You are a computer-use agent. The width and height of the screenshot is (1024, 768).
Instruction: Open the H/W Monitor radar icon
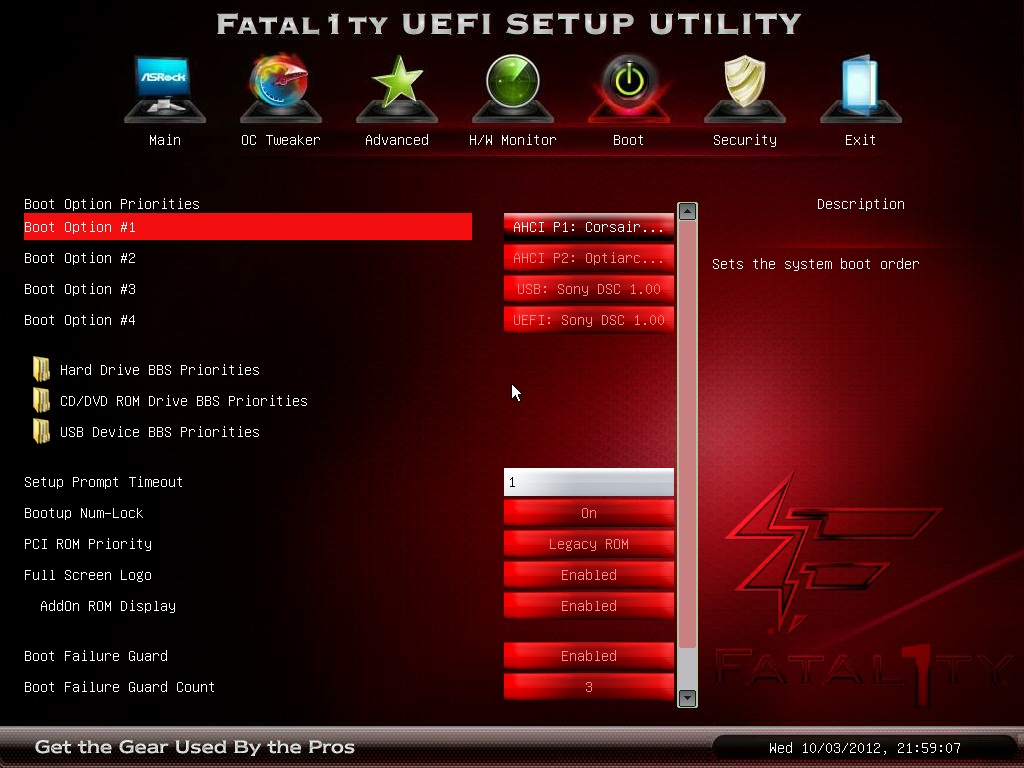513,89
